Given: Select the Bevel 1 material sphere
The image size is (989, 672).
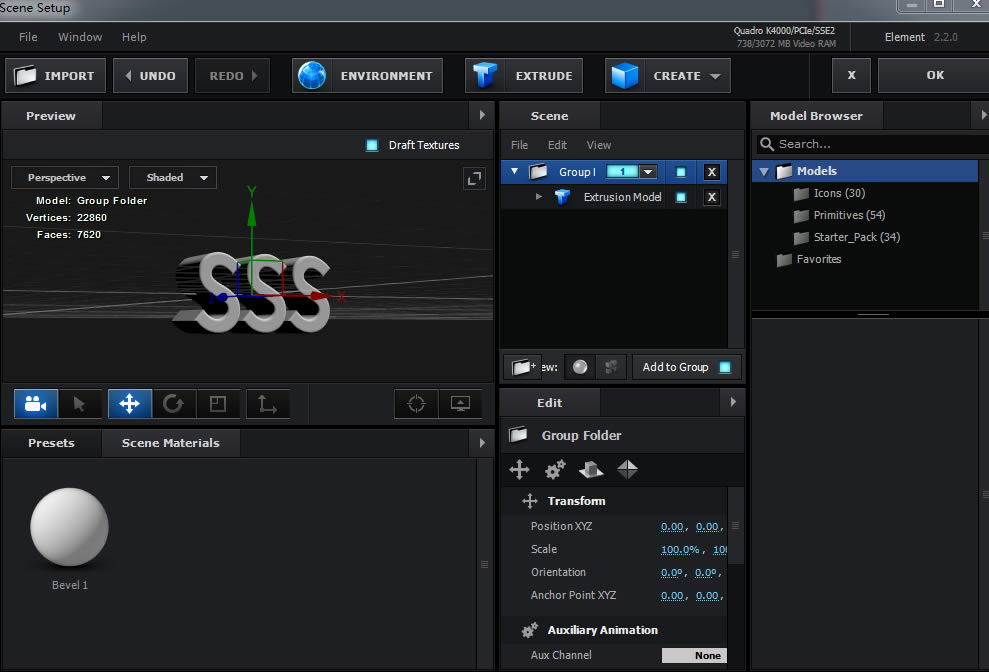Looking at the screenshot, I should (69, 529).
